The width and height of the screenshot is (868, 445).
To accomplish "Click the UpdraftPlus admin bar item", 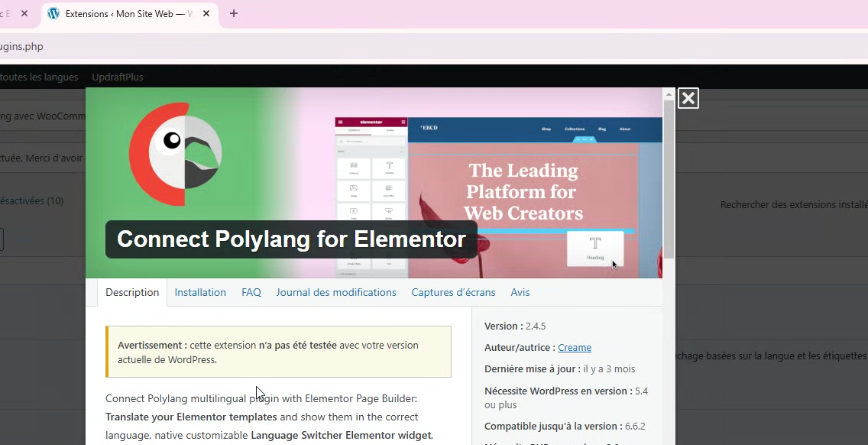I will [119, 76].
